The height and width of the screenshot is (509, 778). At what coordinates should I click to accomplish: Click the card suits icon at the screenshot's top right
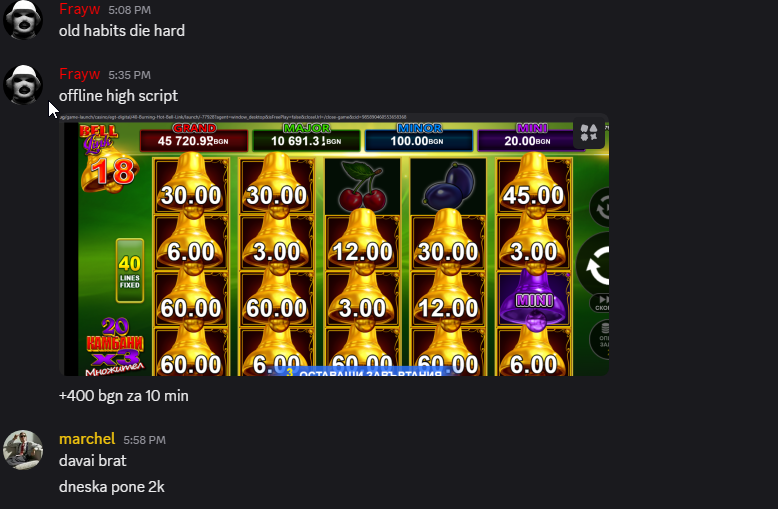pos(589,133)
